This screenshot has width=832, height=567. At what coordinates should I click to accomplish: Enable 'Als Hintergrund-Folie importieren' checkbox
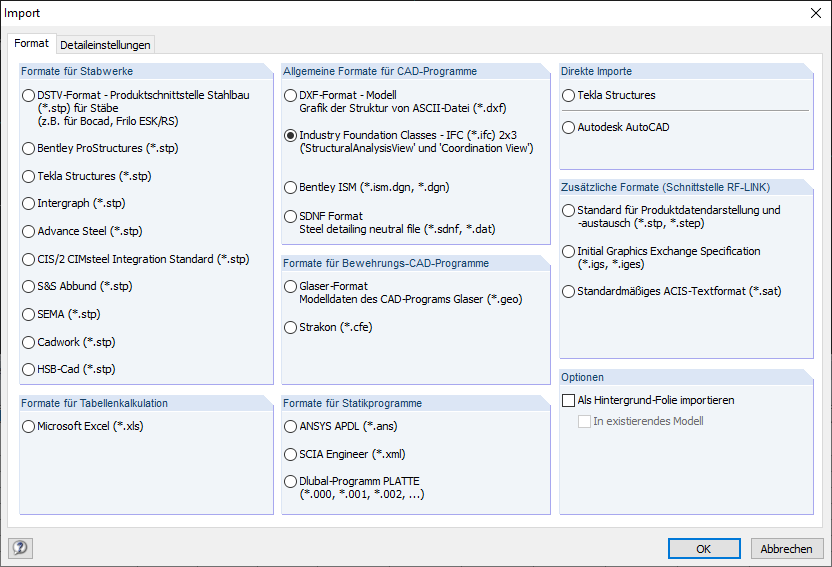pyautogui.click(x=569, y=400)
